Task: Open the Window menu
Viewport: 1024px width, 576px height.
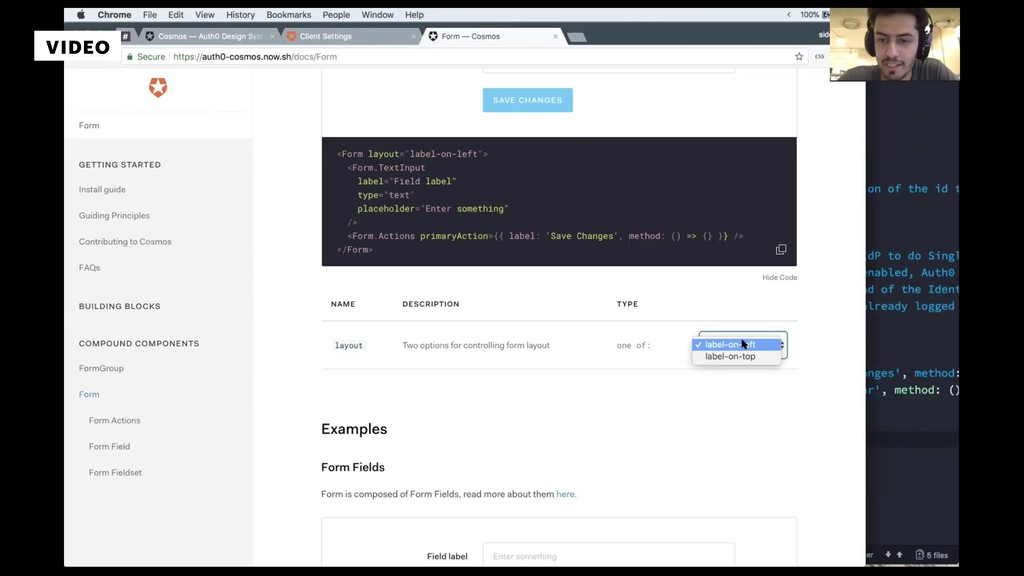Action: click(377, 14)
